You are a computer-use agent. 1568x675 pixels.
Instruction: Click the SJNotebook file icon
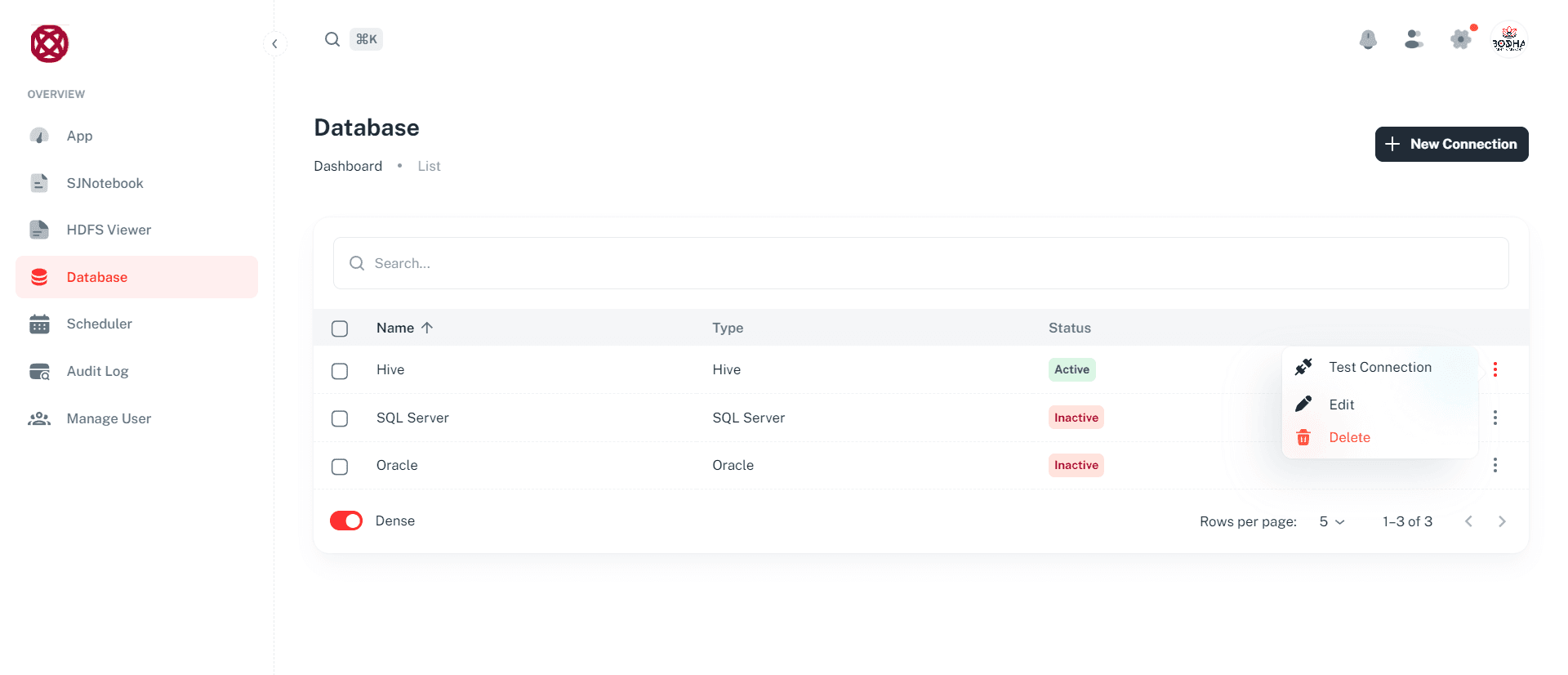click(x=39, y=183)
